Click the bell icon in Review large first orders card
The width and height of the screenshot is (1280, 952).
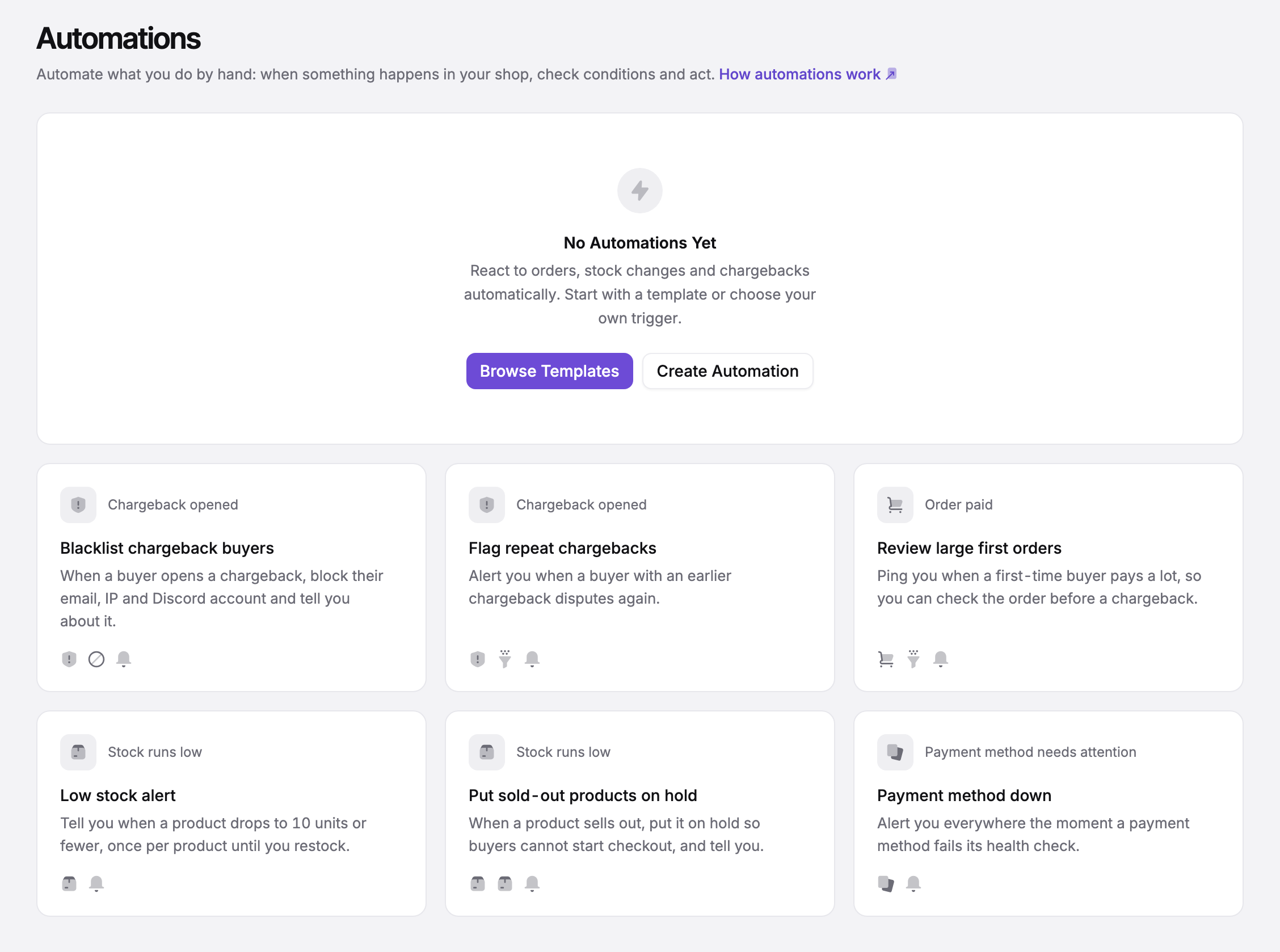click(941, 659)
